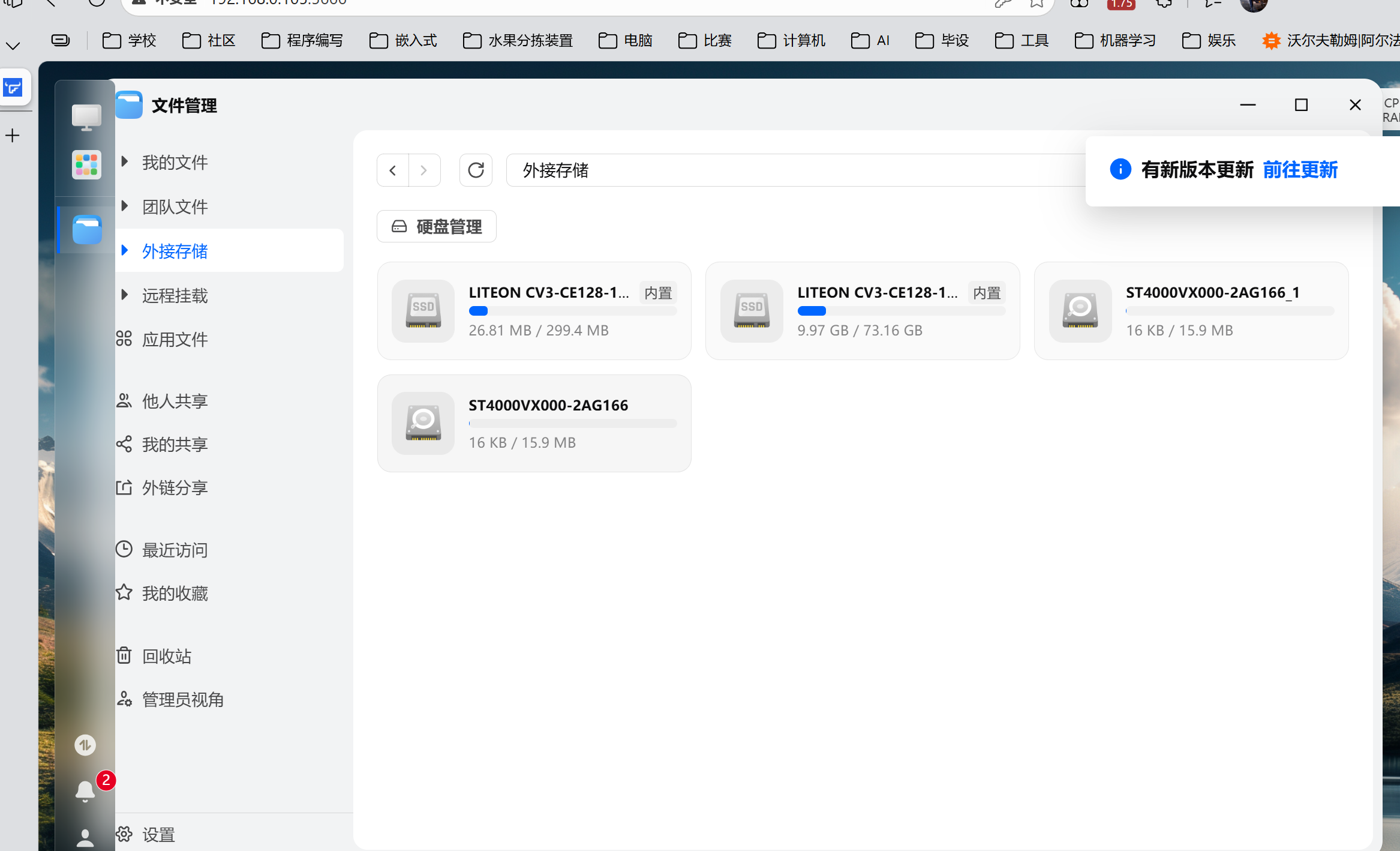Click the 前往更新 link

tap(1300, 170)
